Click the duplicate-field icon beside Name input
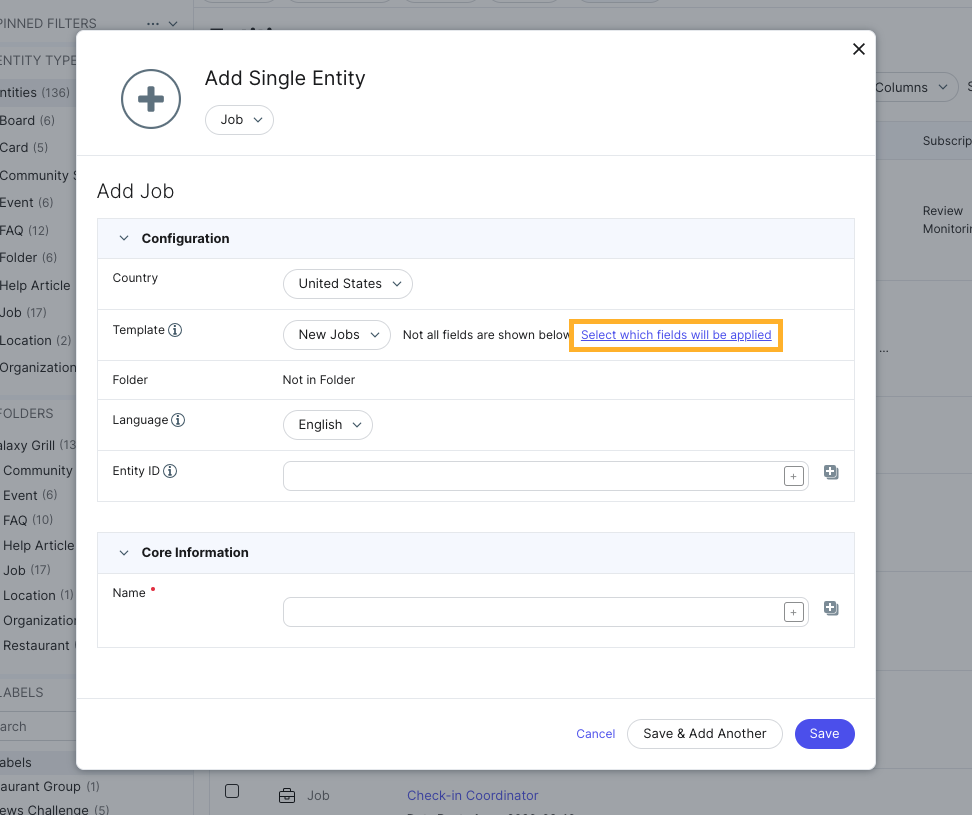The height and width of the screenshot is (815, 972). 831,607
